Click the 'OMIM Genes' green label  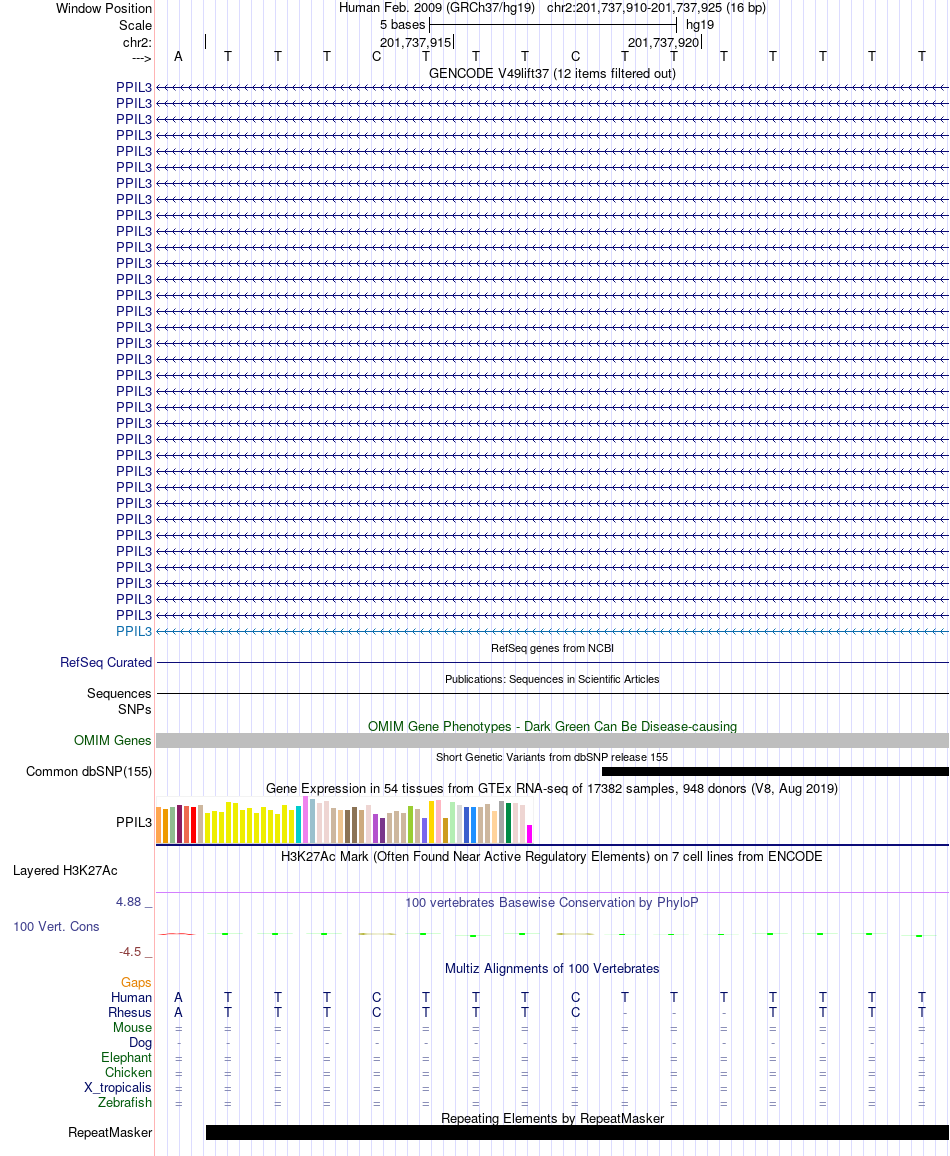(113, 741)
